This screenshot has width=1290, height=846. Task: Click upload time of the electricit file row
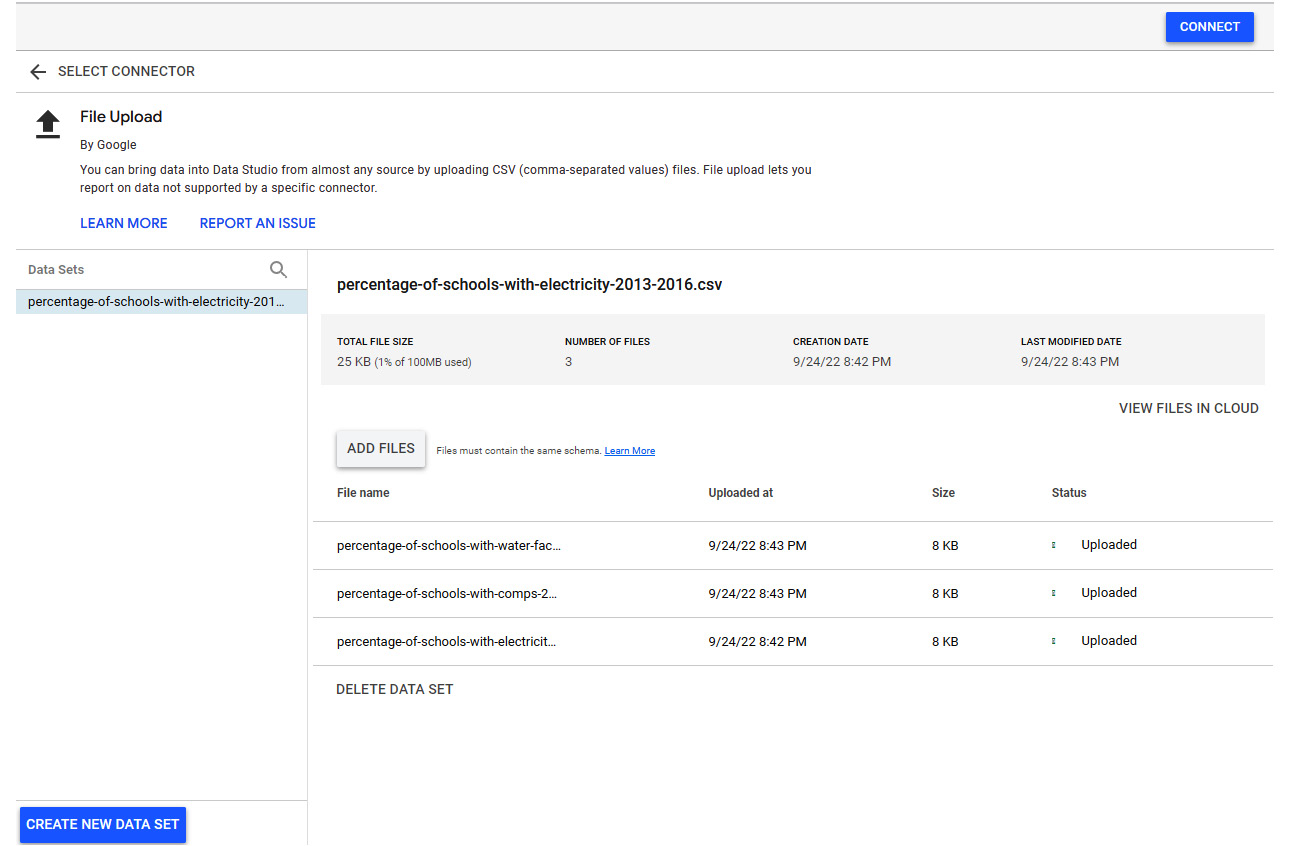[x=758, y=642]
